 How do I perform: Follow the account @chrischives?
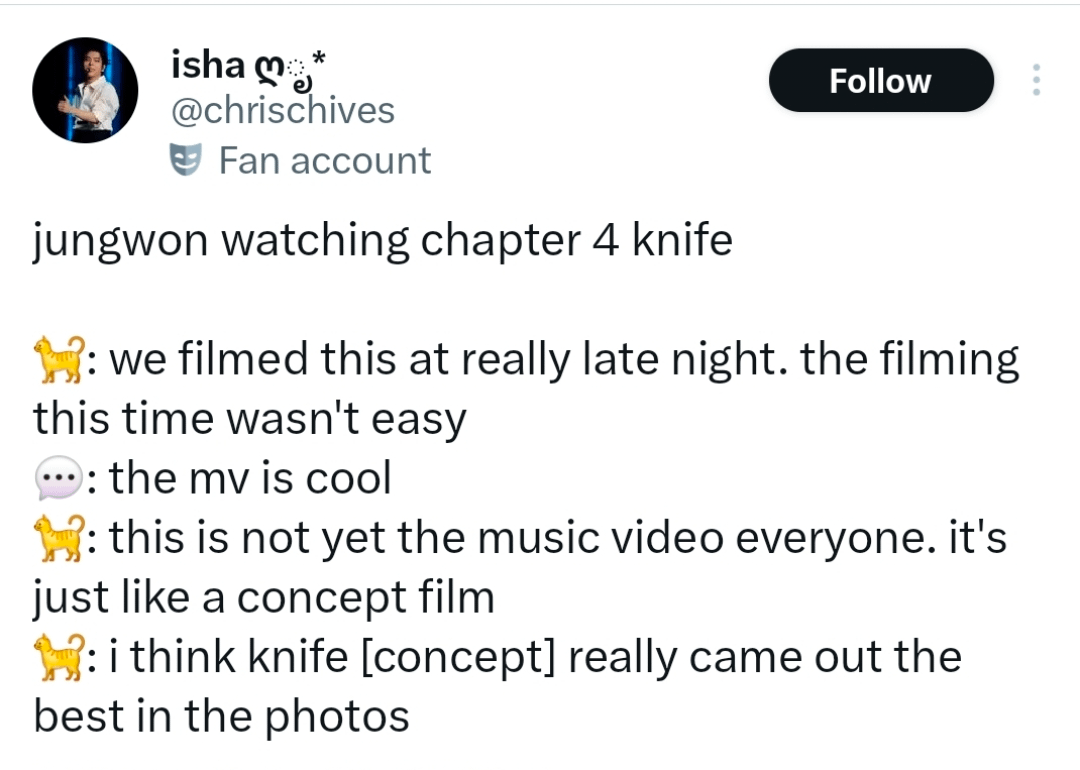880,80
